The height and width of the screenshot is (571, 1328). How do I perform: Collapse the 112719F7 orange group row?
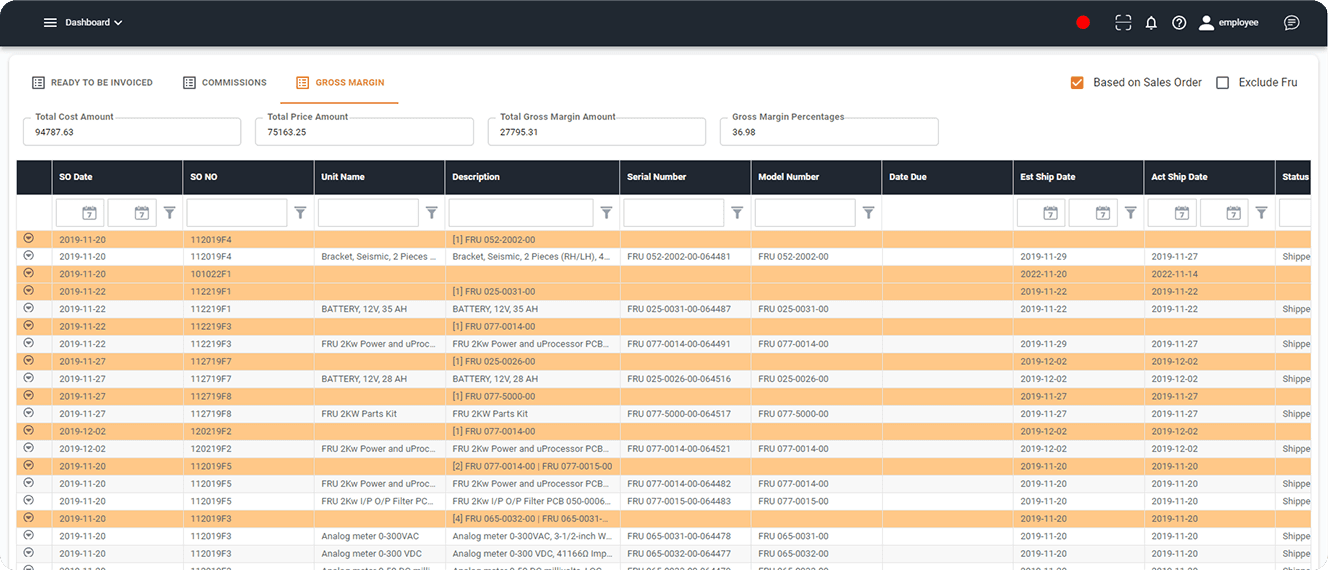click(x=28, y=360)
